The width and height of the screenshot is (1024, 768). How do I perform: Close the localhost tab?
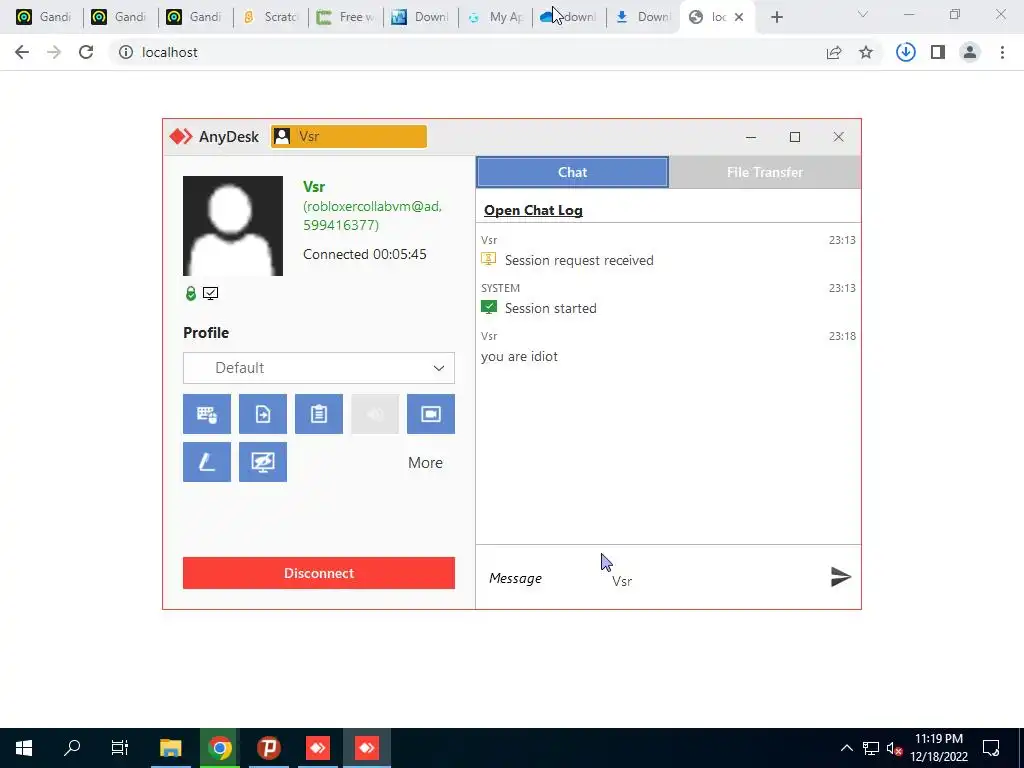click(739, 18)
